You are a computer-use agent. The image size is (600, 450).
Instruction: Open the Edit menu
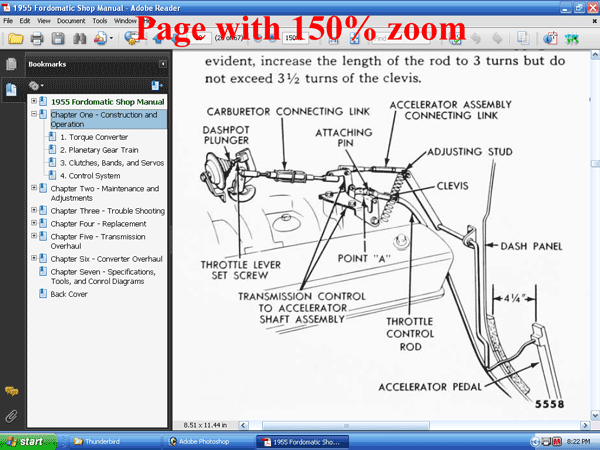[x=25, y=21]
